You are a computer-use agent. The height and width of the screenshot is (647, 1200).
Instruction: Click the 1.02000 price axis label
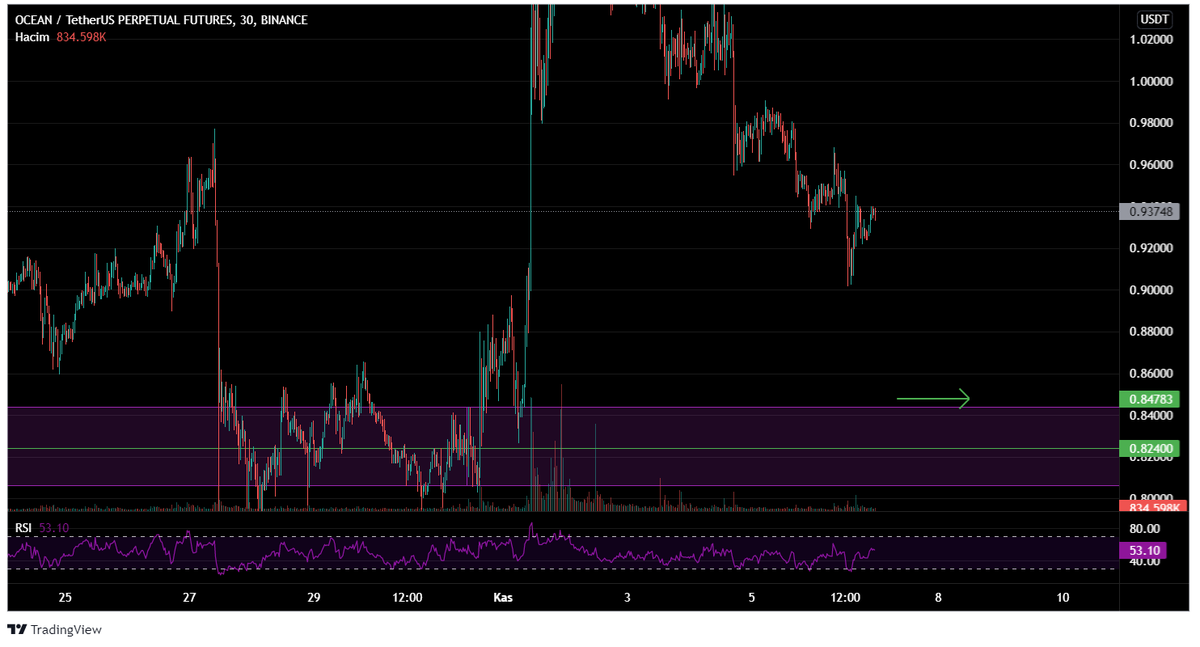point(1150,39)
